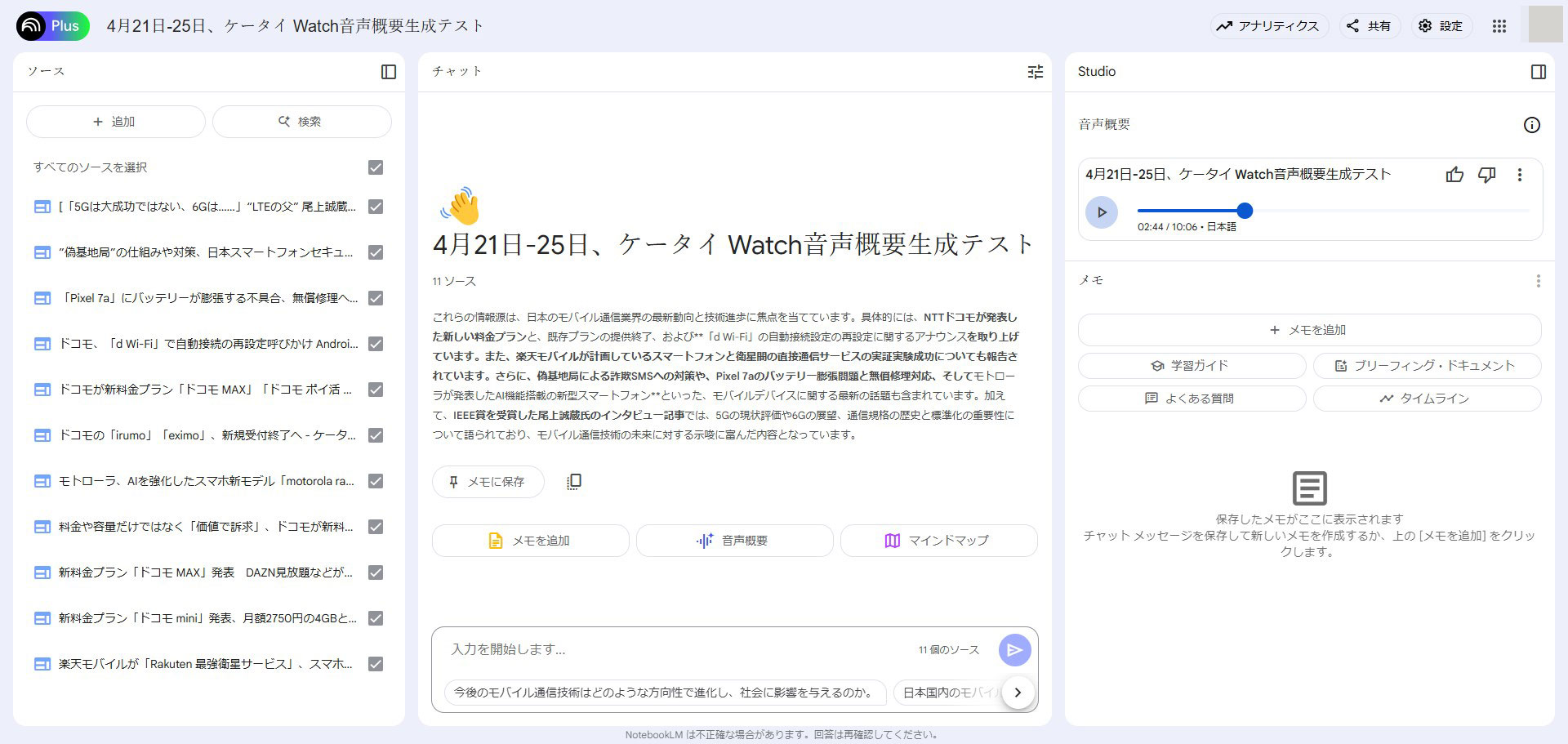The height and width of the screenshot is (744, 1568).
Task: Click notebook title in header
Action: coord(295,26)
